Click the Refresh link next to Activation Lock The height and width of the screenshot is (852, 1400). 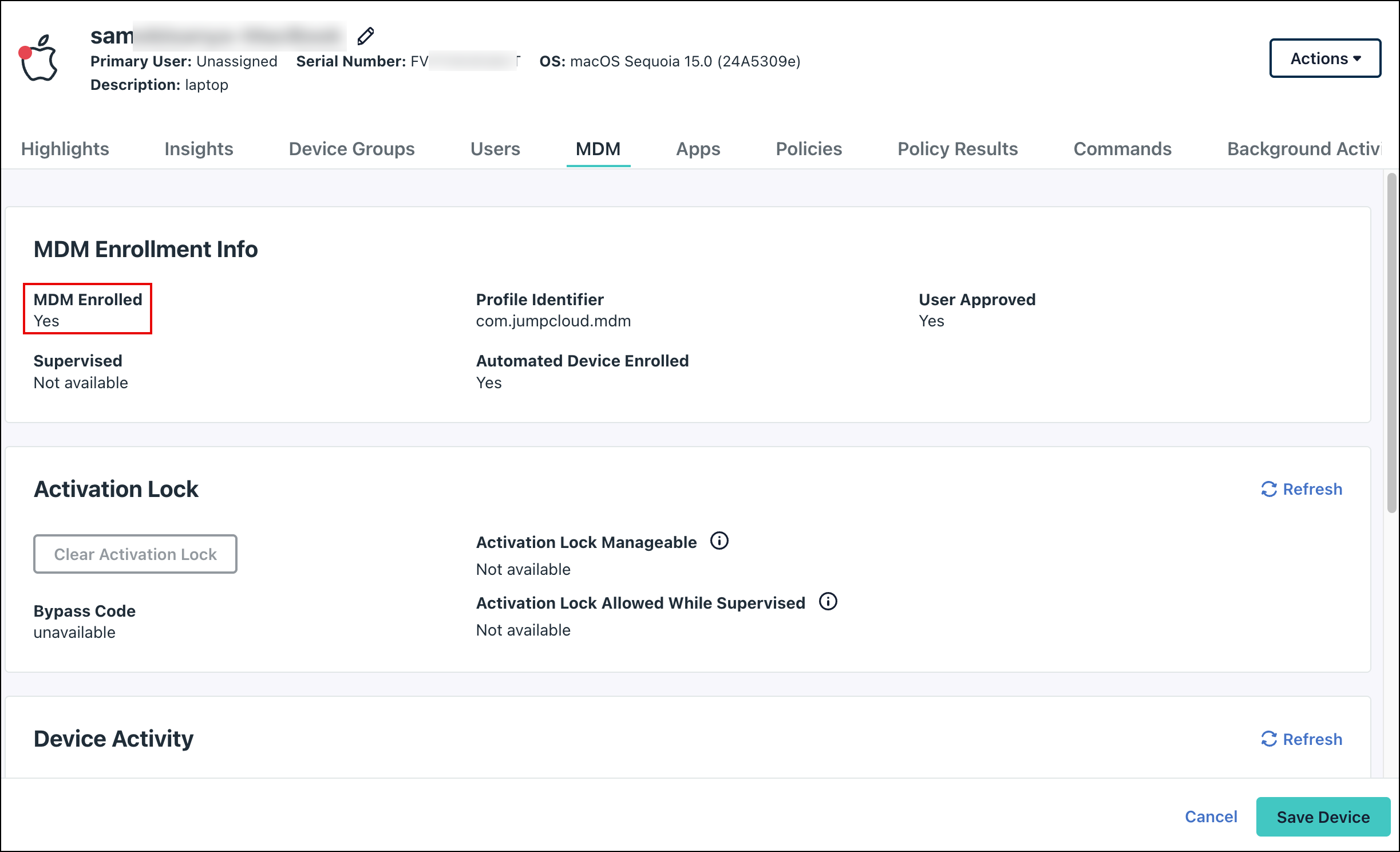tap(1312, 489)
